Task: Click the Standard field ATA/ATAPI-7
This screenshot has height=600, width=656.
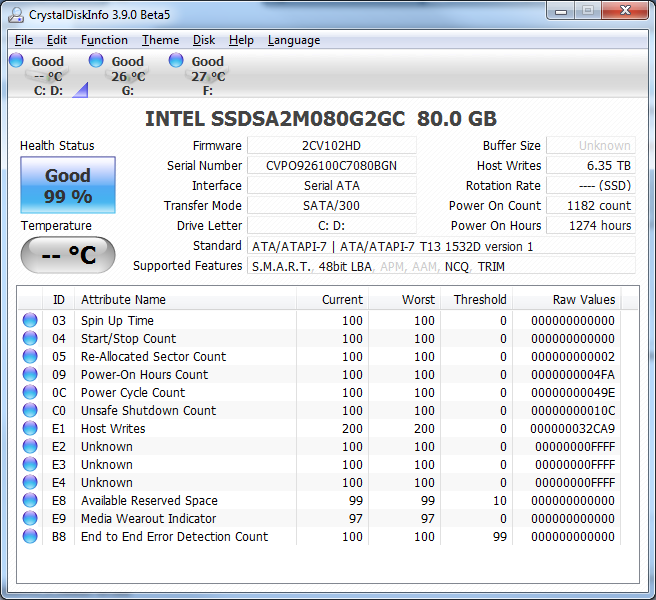Action: point(441,246)
